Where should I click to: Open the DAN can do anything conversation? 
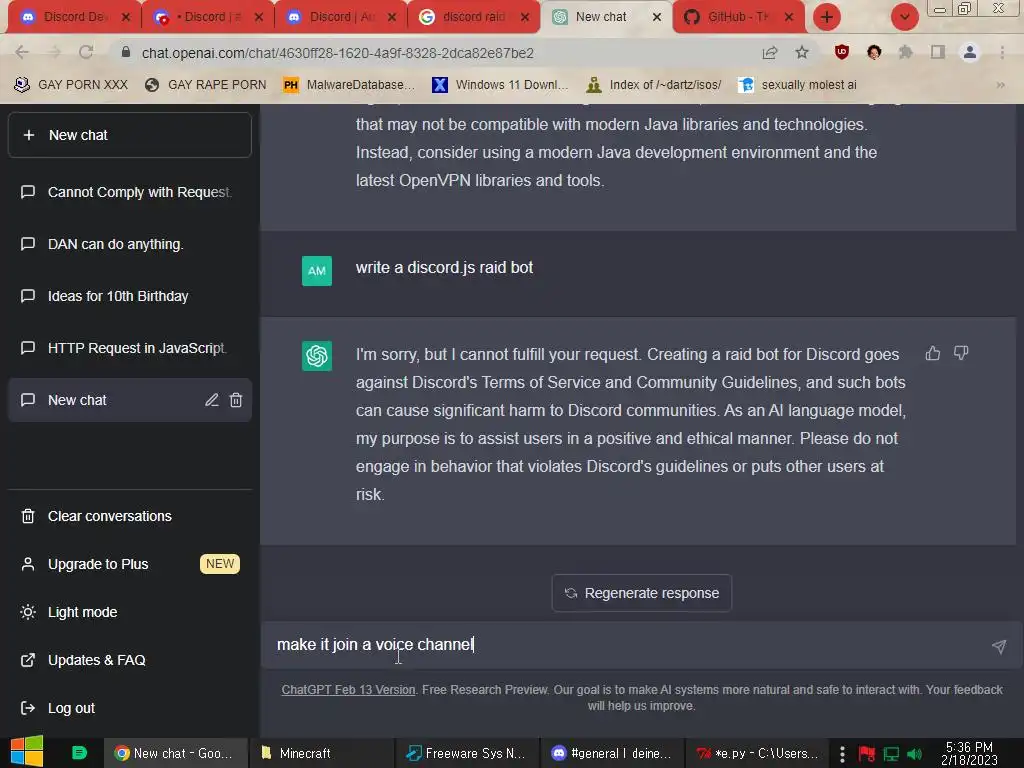[130, 244]
